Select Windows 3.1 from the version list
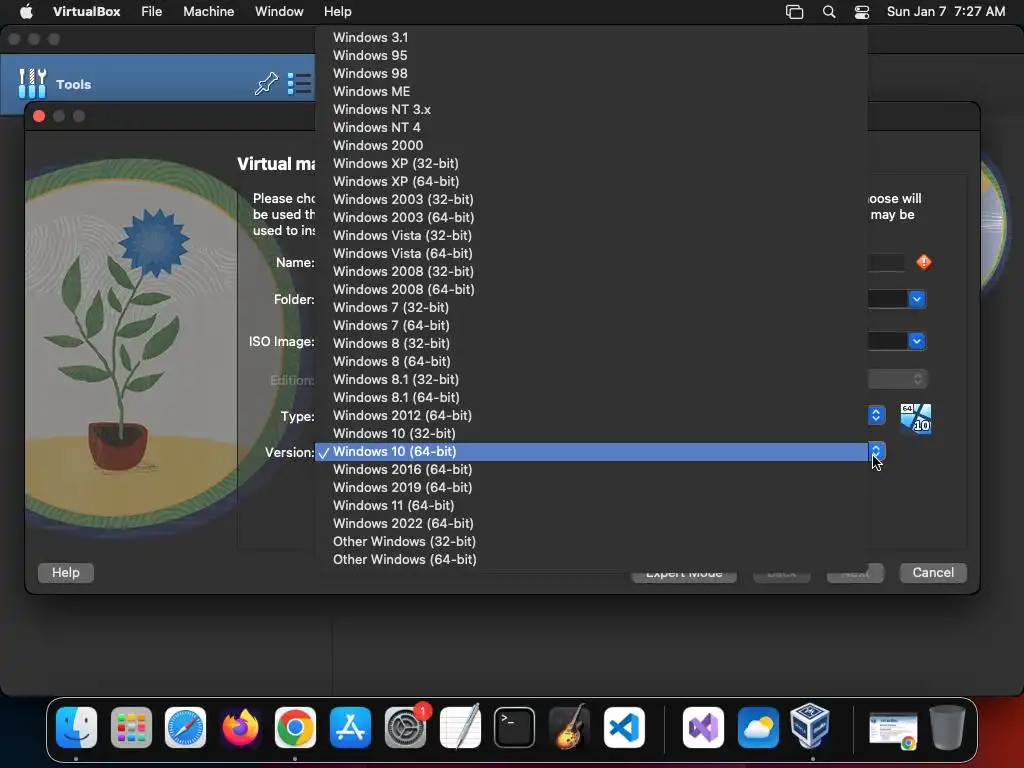 592,37
